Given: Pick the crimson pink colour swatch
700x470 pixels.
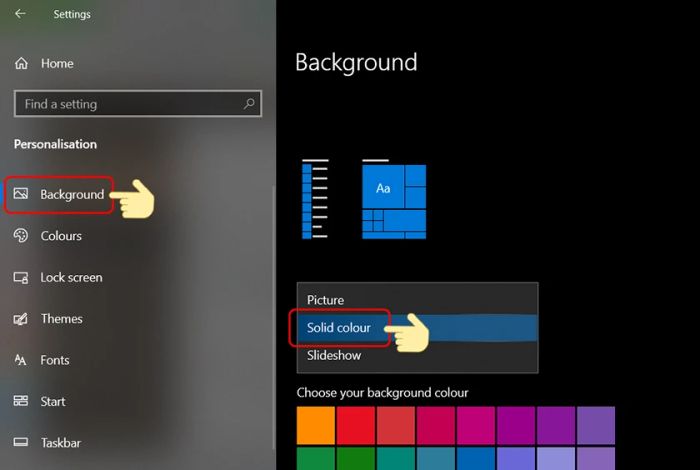Looking at the screenshot, I should 436,425.
